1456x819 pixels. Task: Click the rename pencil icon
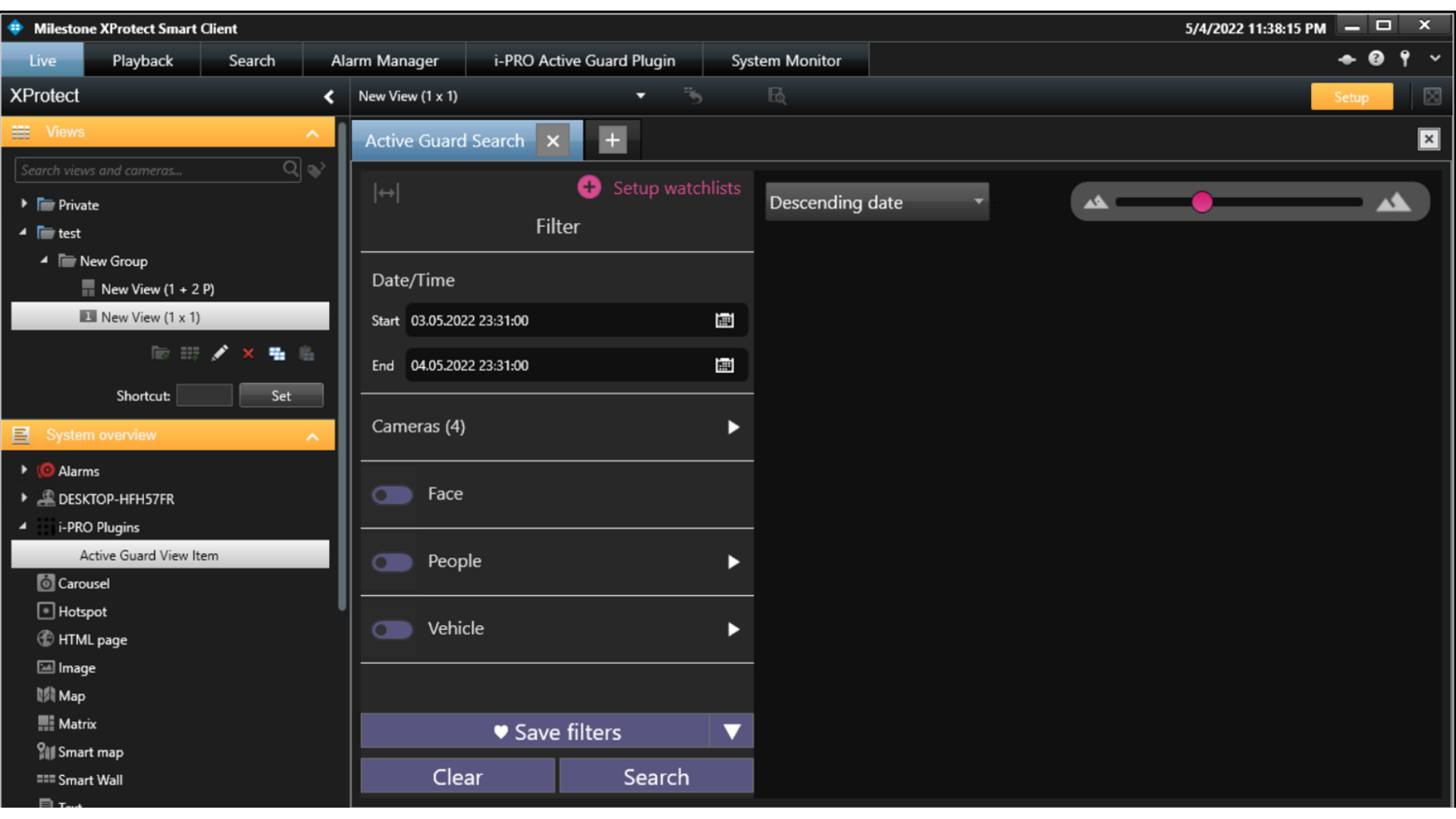coord(219,353)
